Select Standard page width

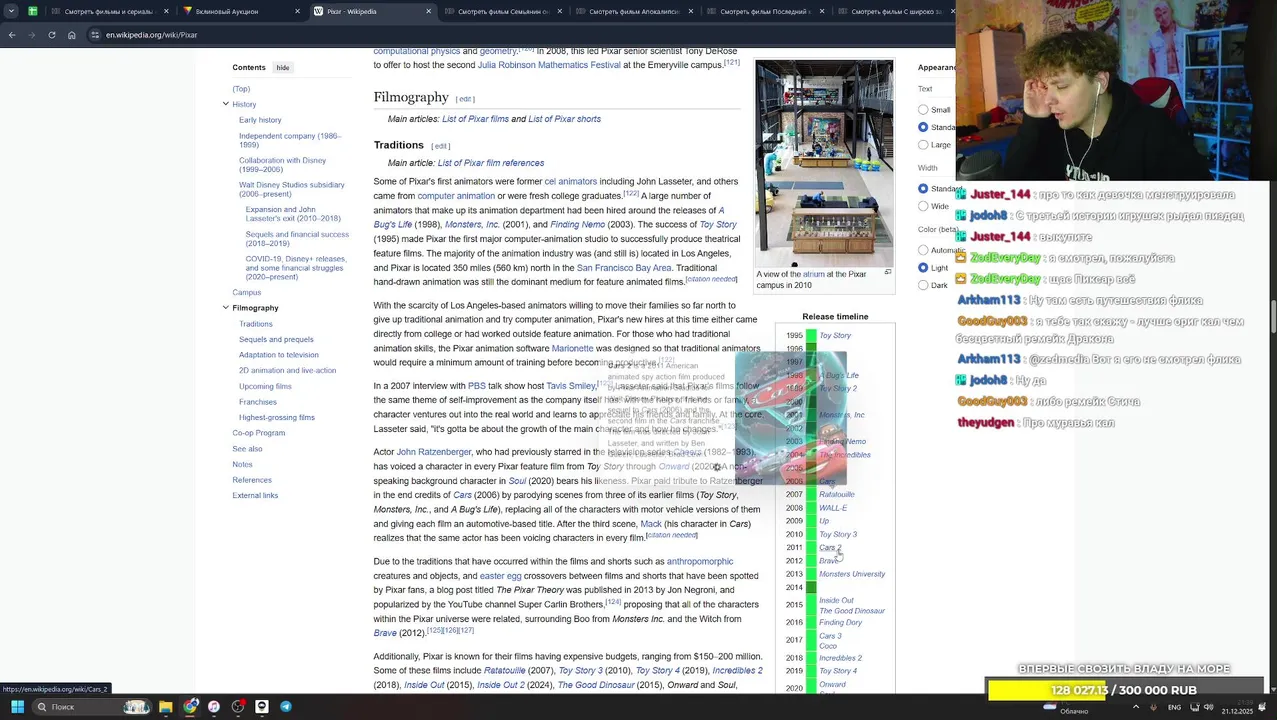(x=923, y=189)
